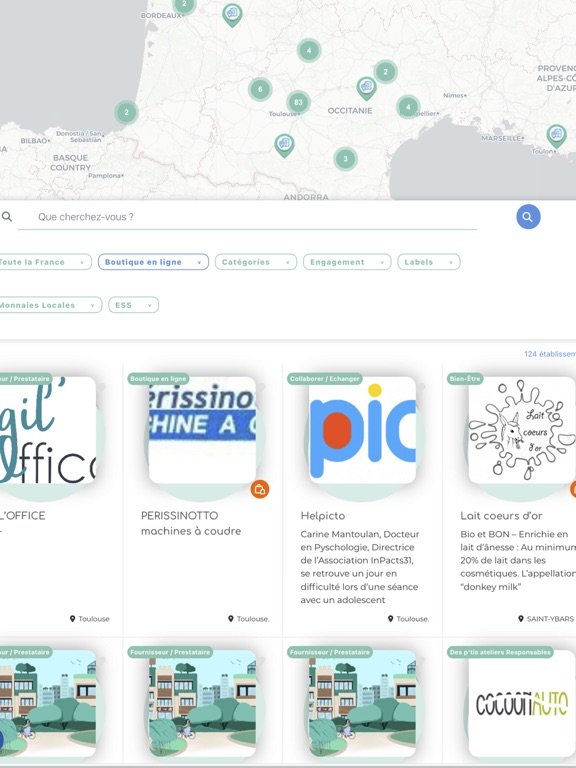Open the map cluster marker showing 6

(260, 89)
